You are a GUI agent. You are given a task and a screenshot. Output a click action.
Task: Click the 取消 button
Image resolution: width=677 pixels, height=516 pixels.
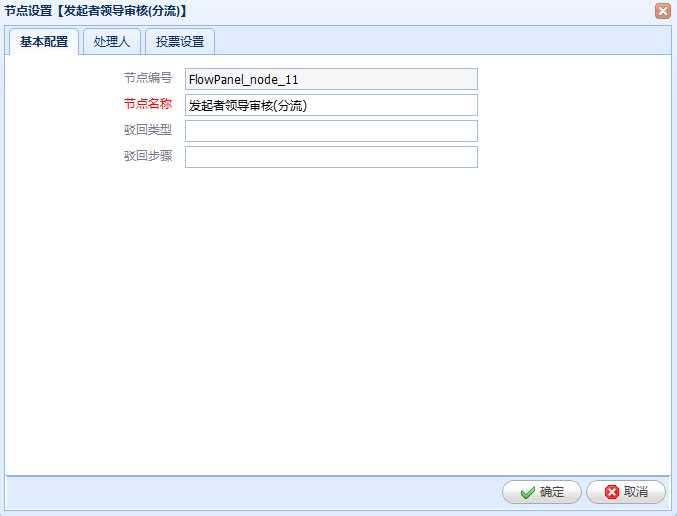[626, 492]
